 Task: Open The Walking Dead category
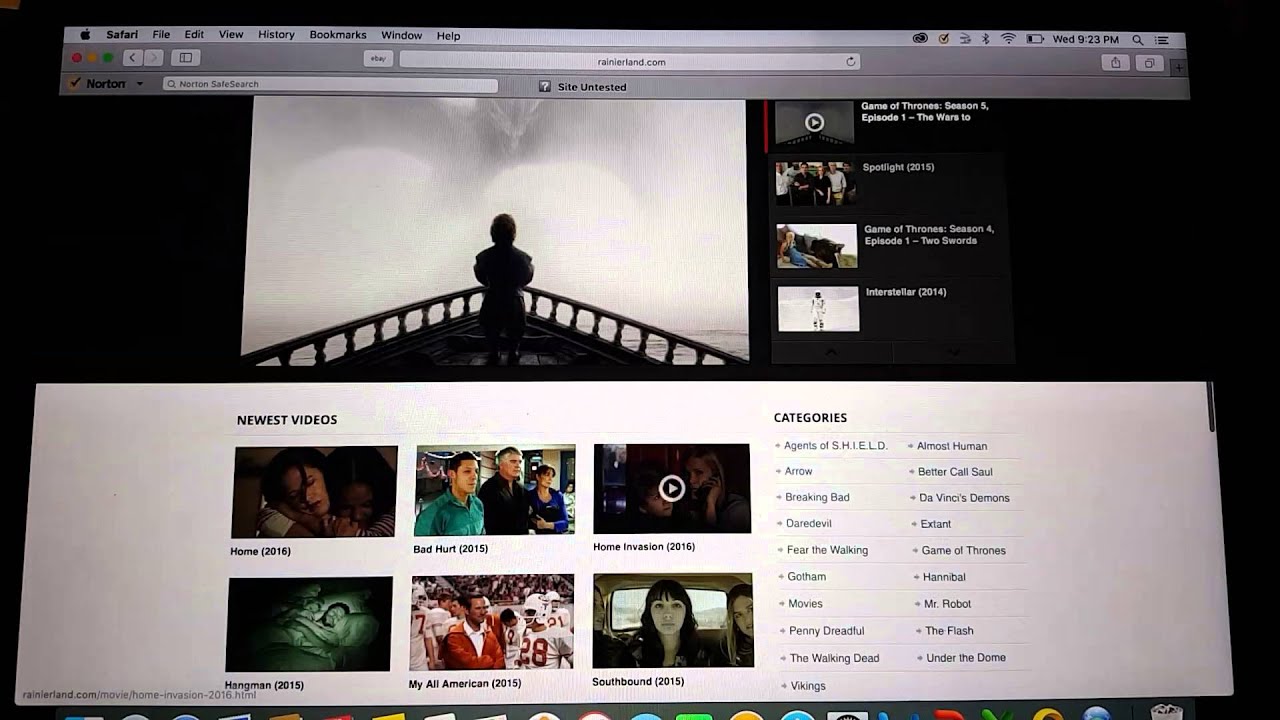[834, 658]
